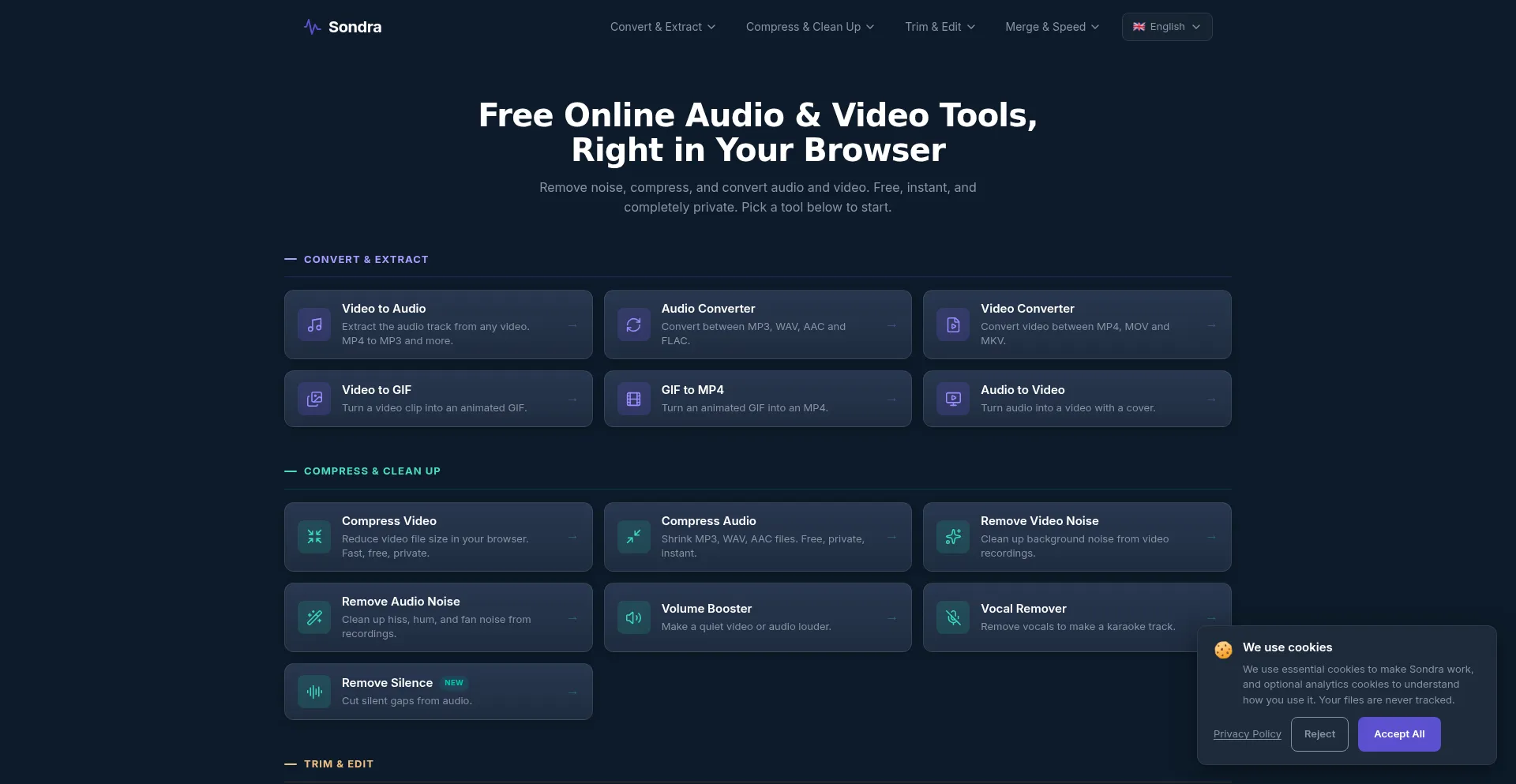Click arrow on Compress Video card
This screenshot has height=784, width=1516.
[x=572, y=537]
